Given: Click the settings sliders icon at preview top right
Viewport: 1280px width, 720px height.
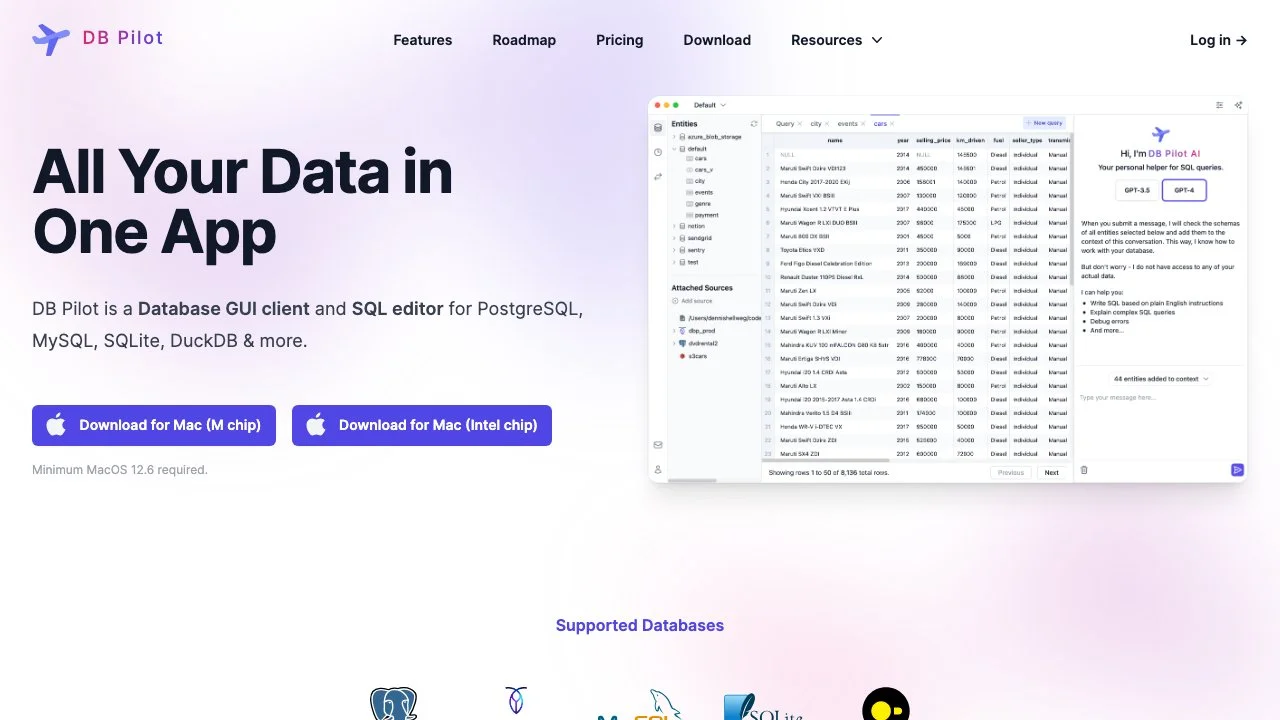Looking at the screenshot, I should click(x=1219, y=105).
